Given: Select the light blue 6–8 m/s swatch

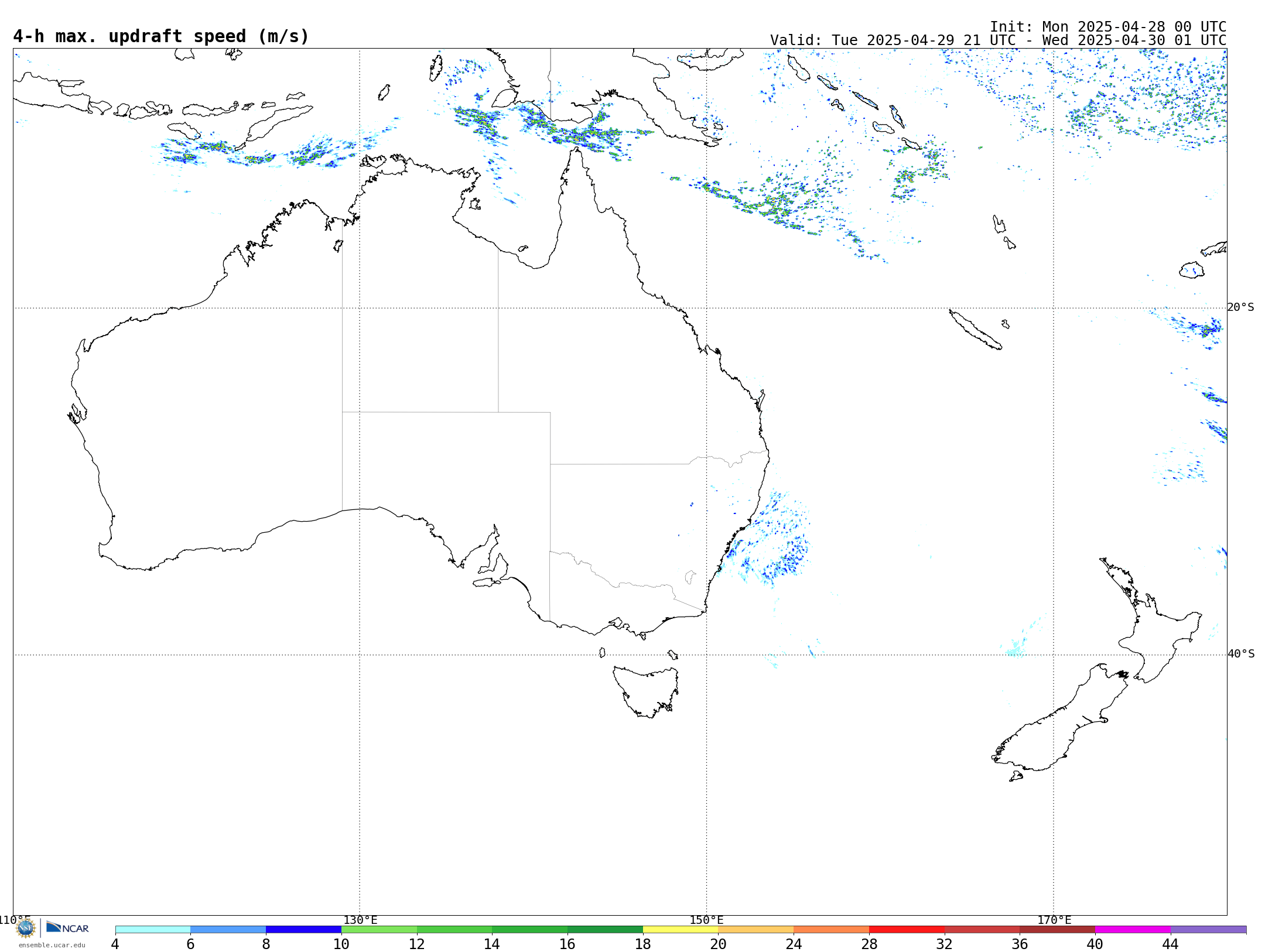Looking at the screenshot, I should tap(228, 930).
